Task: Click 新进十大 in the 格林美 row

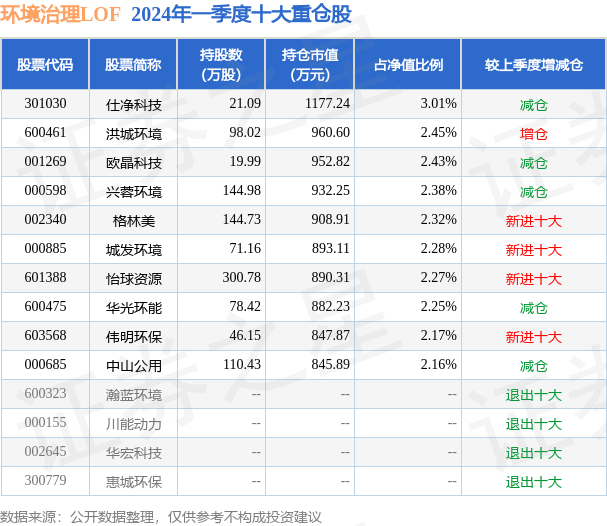Action: pyautogui.click(x=533, y=221)
